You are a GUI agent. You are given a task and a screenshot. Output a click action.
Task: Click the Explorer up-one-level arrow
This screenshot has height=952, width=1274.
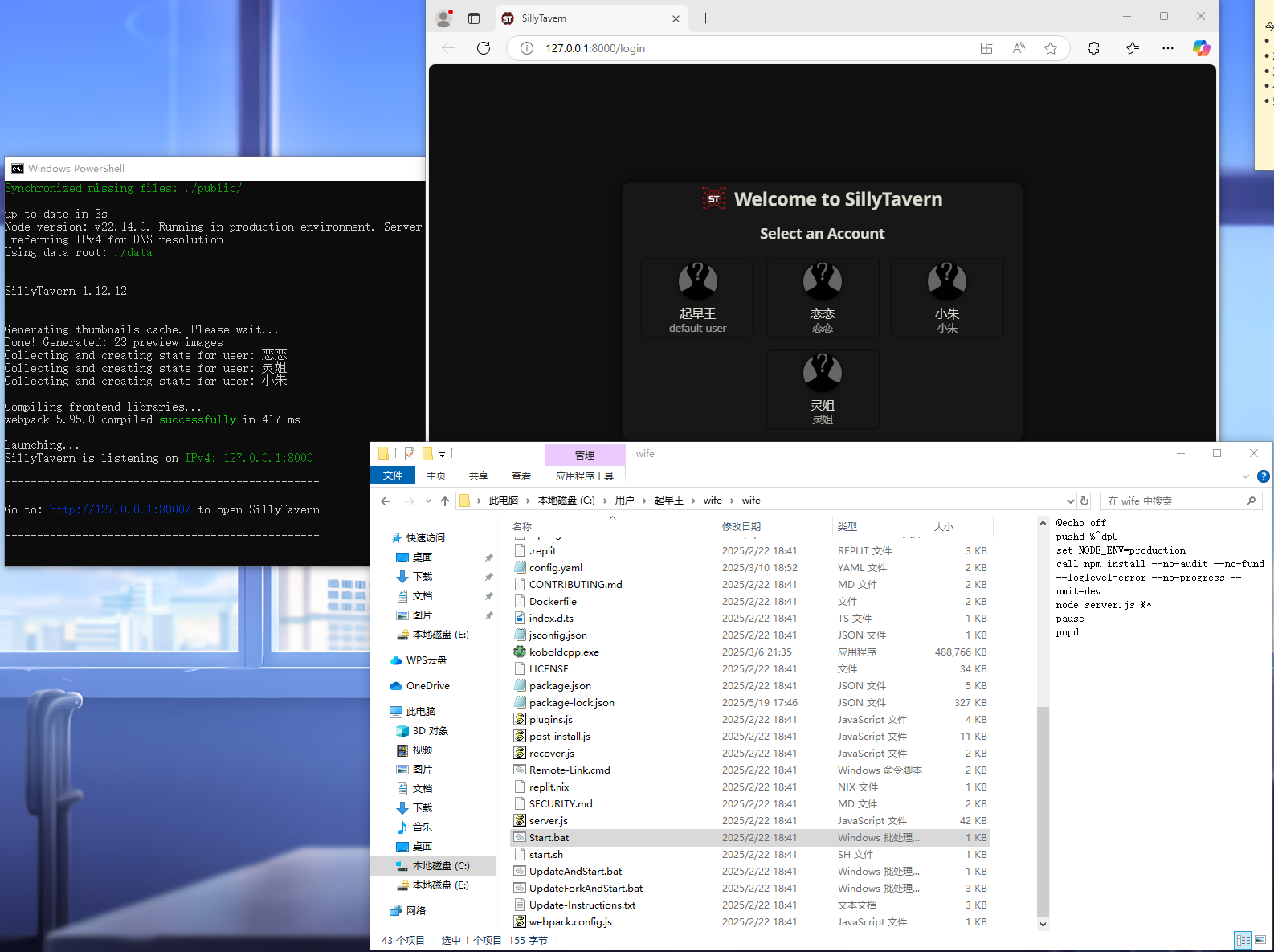pyautogui.click(x=445, y=501)
